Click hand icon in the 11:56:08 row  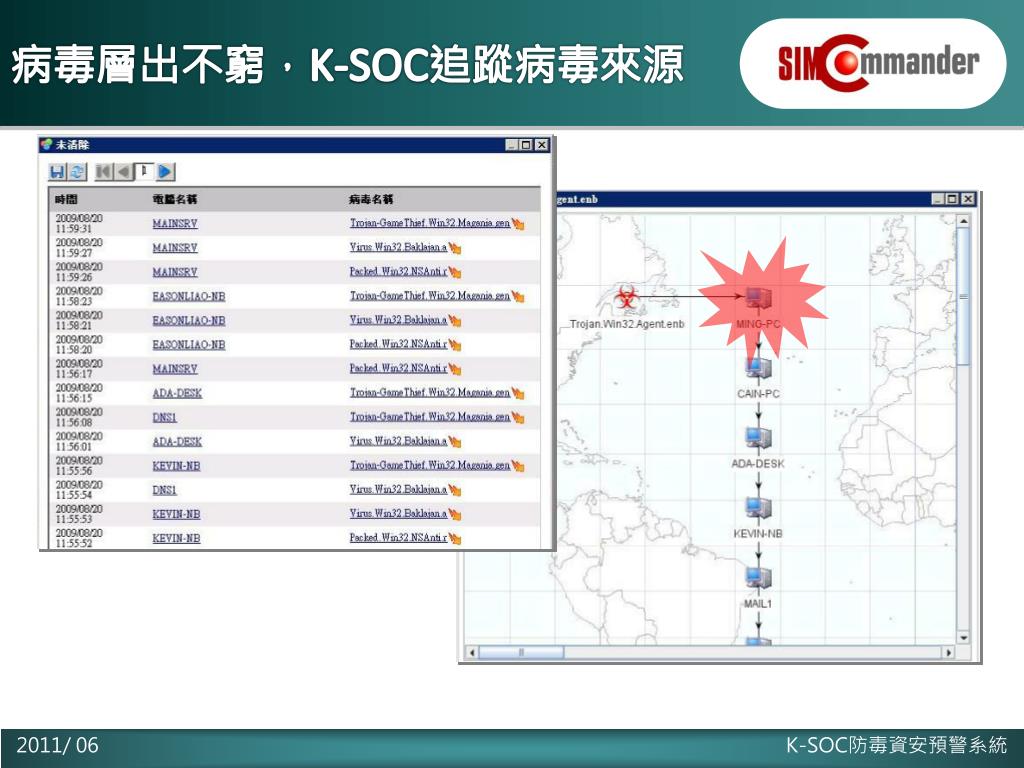click(x=519, y=417)
